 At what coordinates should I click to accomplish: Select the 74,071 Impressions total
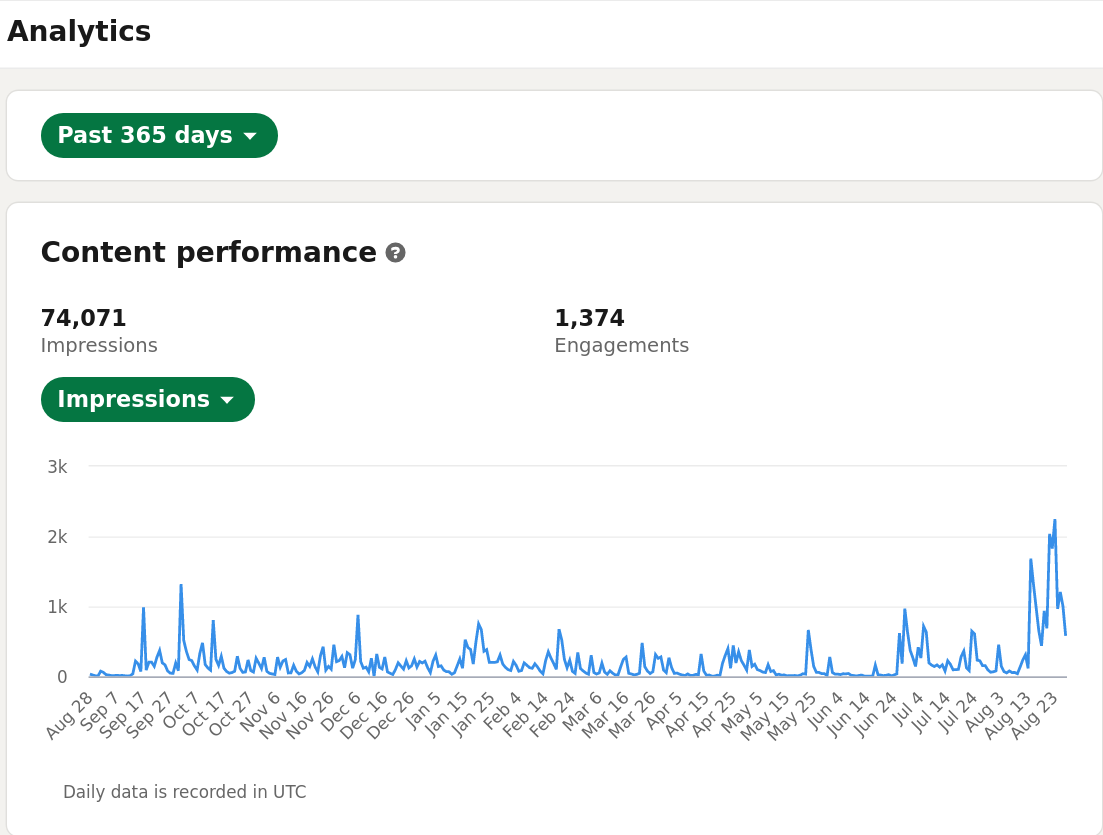point(84,318)
